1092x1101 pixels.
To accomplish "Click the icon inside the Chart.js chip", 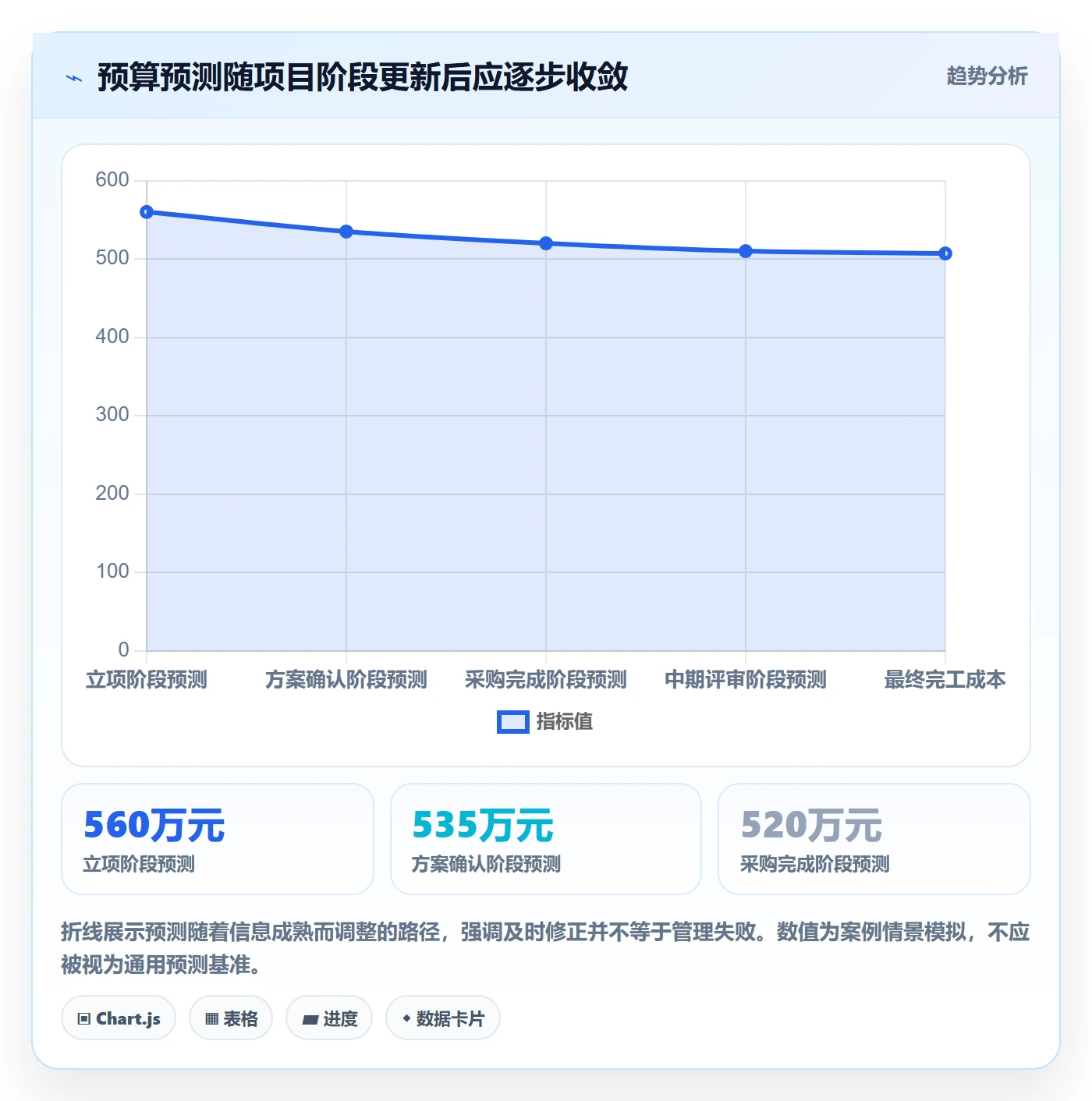I will [x=84, y=1019].
